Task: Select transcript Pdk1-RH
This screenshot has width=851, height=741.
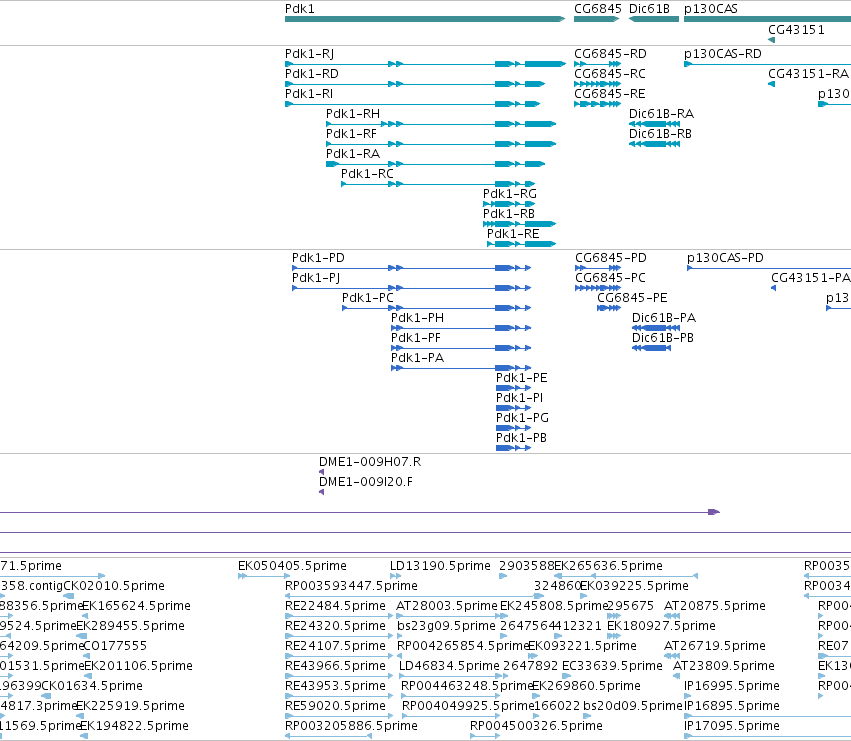Action: pyautogui.click(x=441, y=124)
